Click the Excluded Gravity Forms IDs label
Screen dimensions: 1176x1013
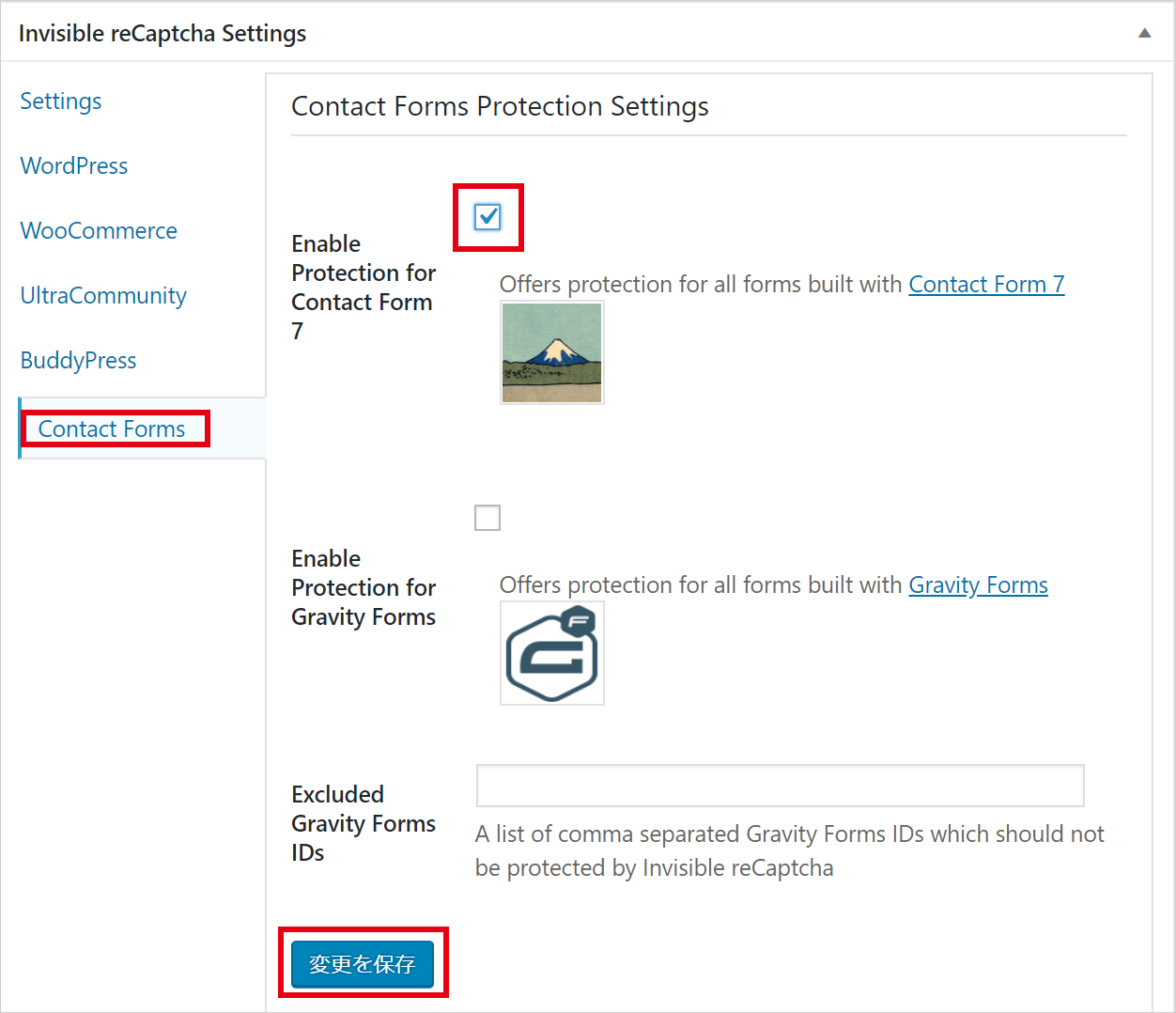click(x=363, y=823)
